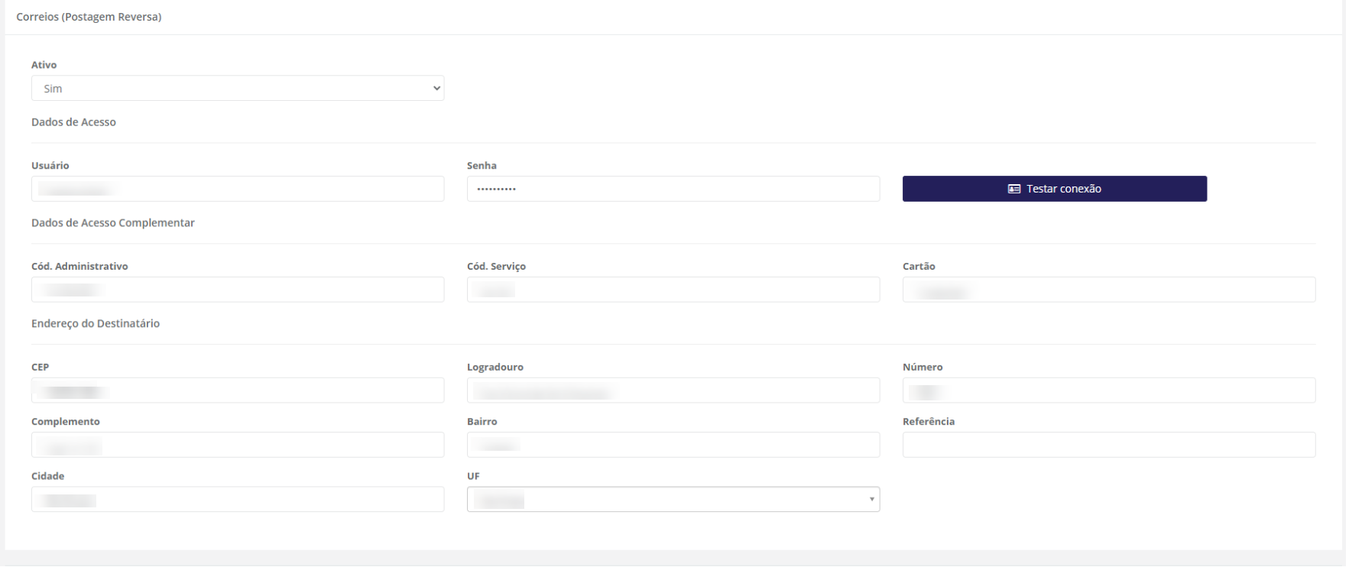Open the UF state dropdown

click(673, 499)
